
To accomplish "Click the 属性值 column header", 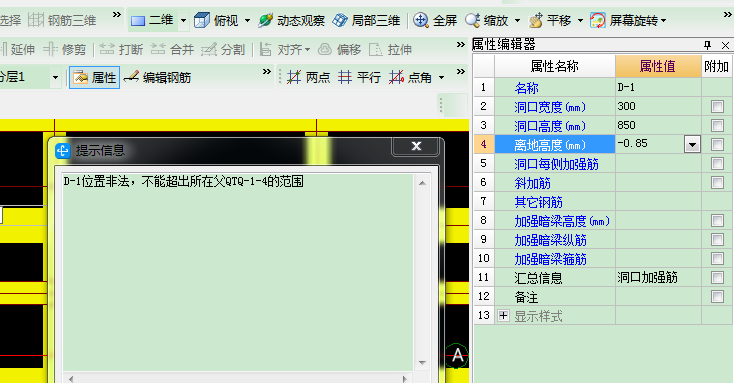I will [658, 66].
